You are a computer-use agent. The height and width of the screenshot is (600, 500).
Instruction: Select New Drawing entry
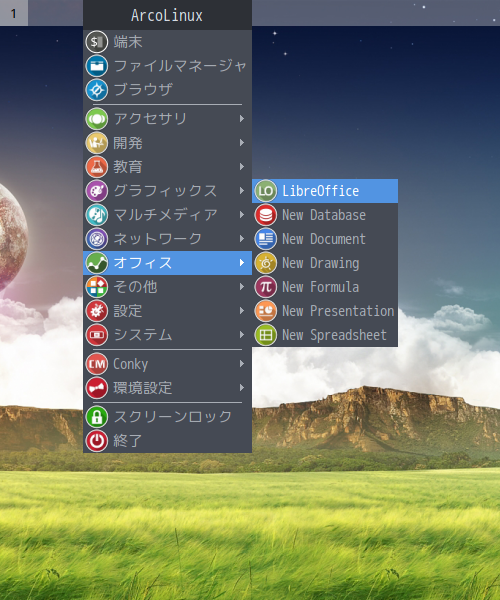click(x=325, y=263)
